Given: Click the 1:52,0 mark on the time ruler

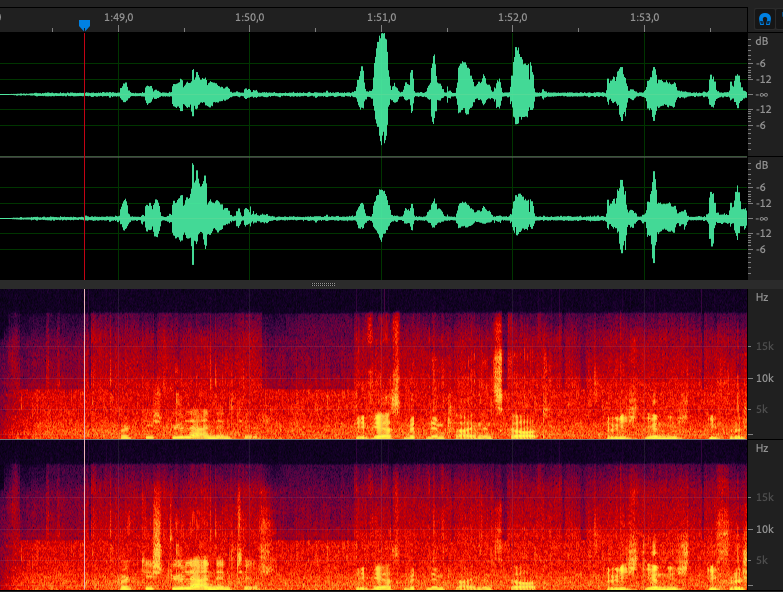Looking at the screenshot, I should pos(512,17).
